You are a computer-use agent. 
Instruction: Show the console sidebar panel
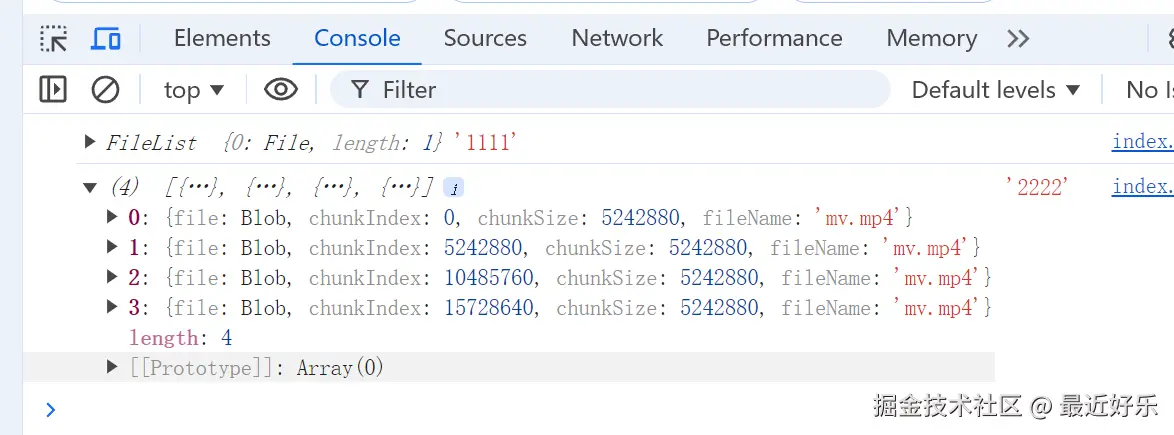point(53,90)
